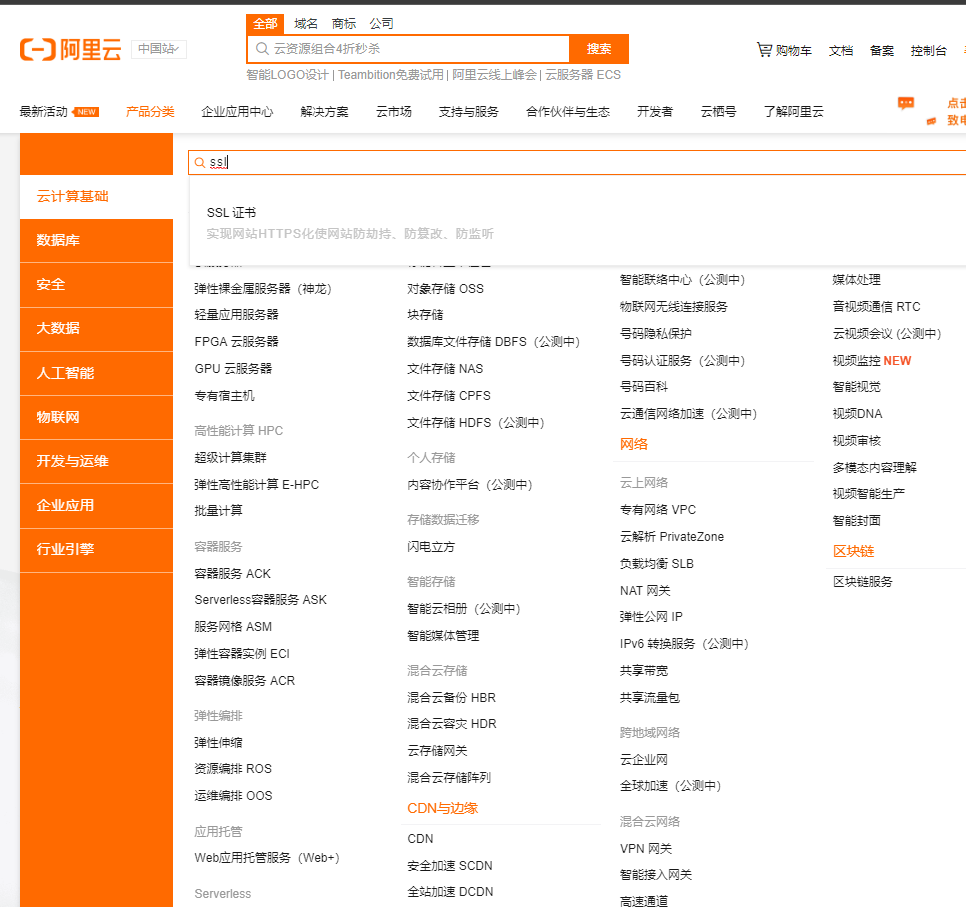Image resolution: width=966 pixels, height=907 pixels.
Task: Click the 区块链服务 link
Action: [x=862, y=582]
